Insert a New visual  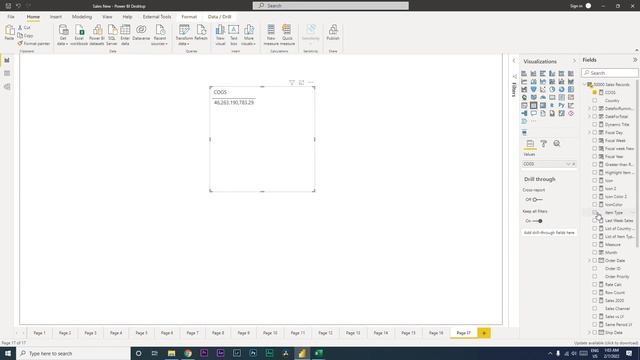click(220, 35)
